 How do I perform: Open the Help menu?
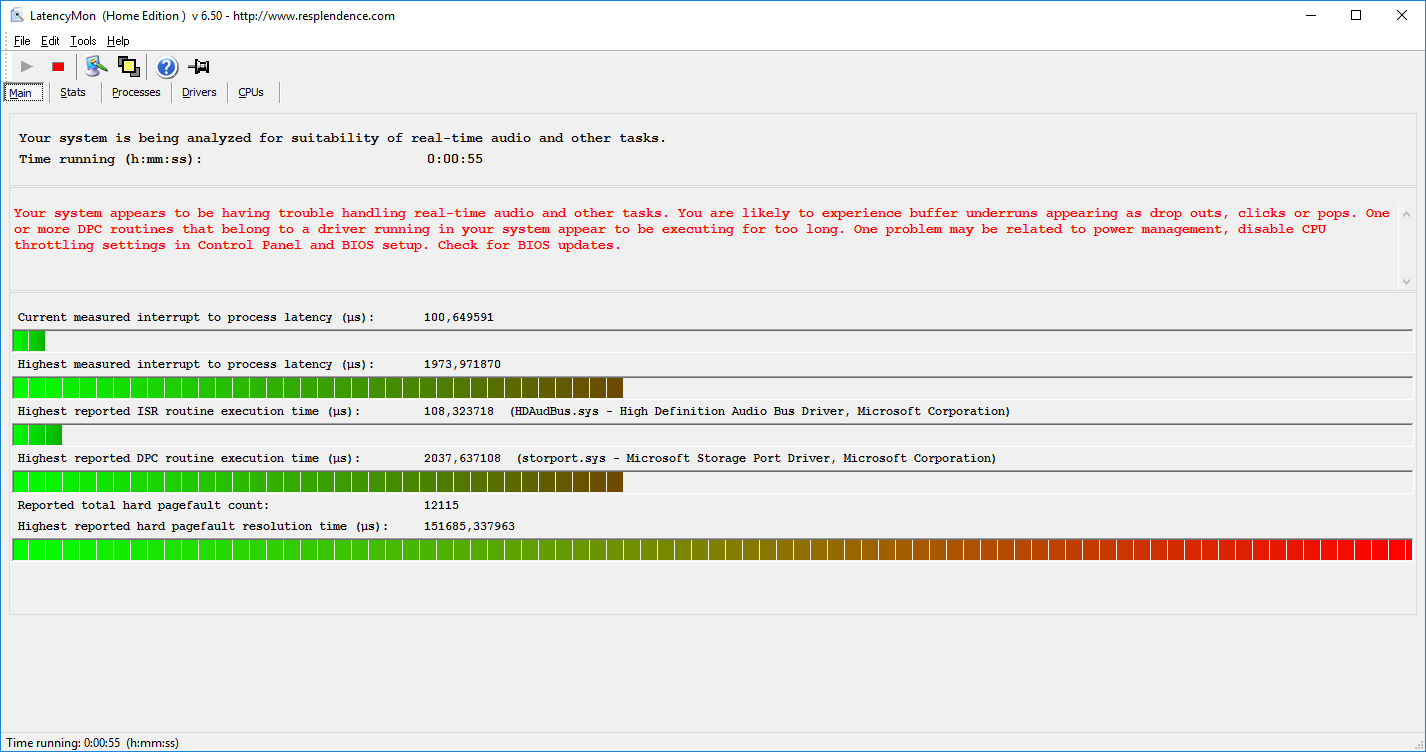(x=118, y=41)
